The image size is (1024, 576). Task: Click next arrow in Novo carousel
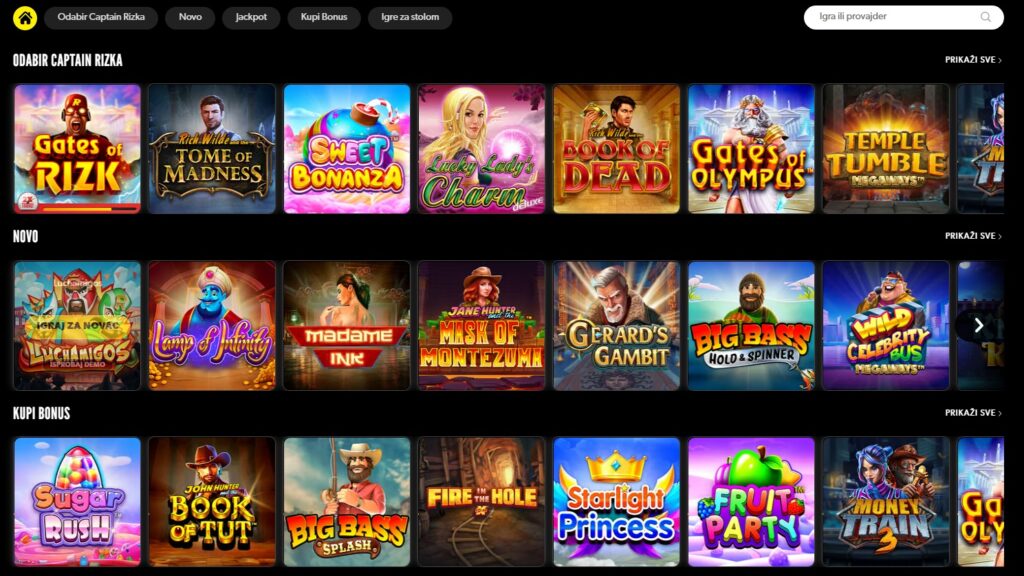point(978,325)
